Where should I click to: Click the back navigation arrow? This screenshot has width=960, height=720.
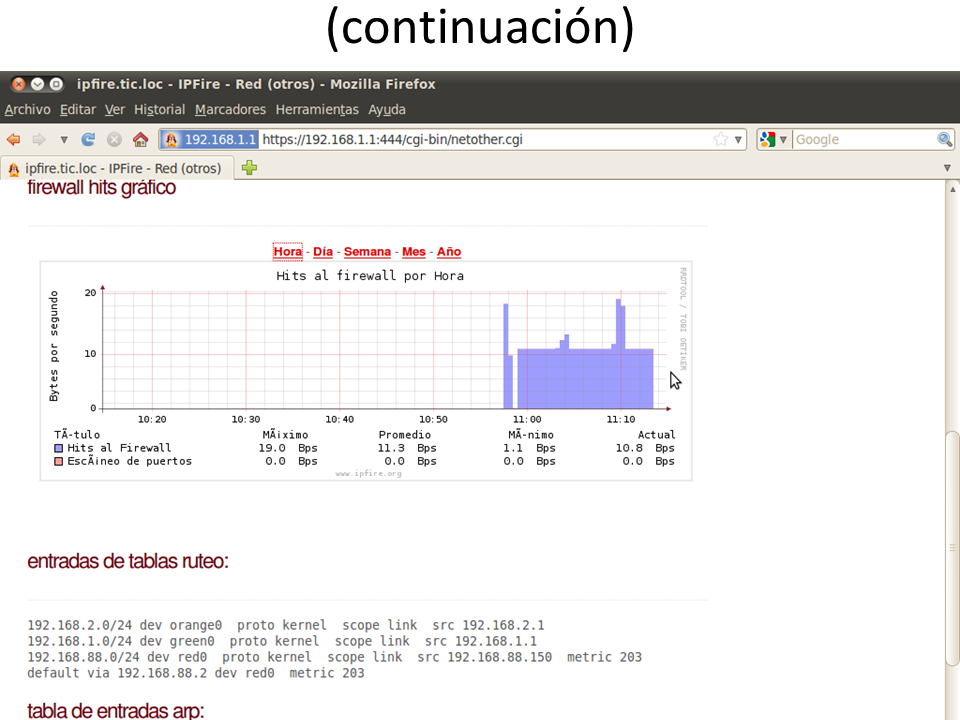pyautogui.click(x=14, y=140)
